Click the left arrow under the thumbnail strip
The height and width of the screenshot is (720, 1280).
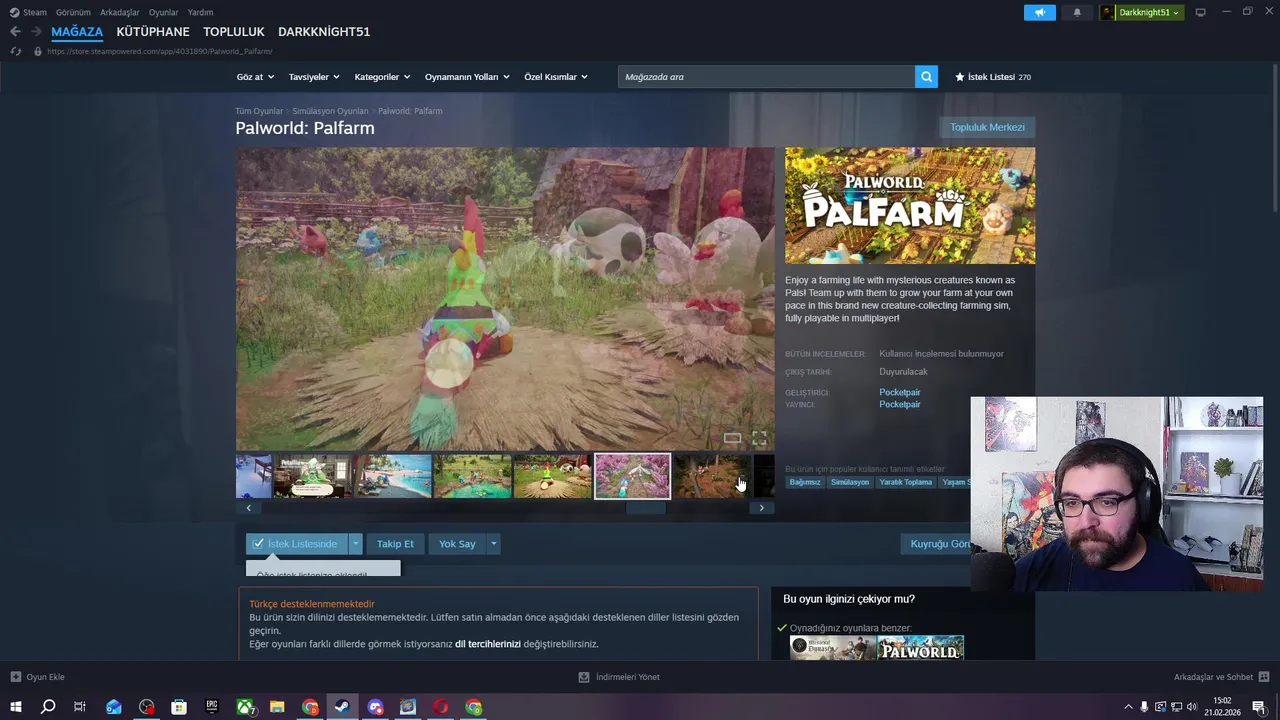(248, 508)
